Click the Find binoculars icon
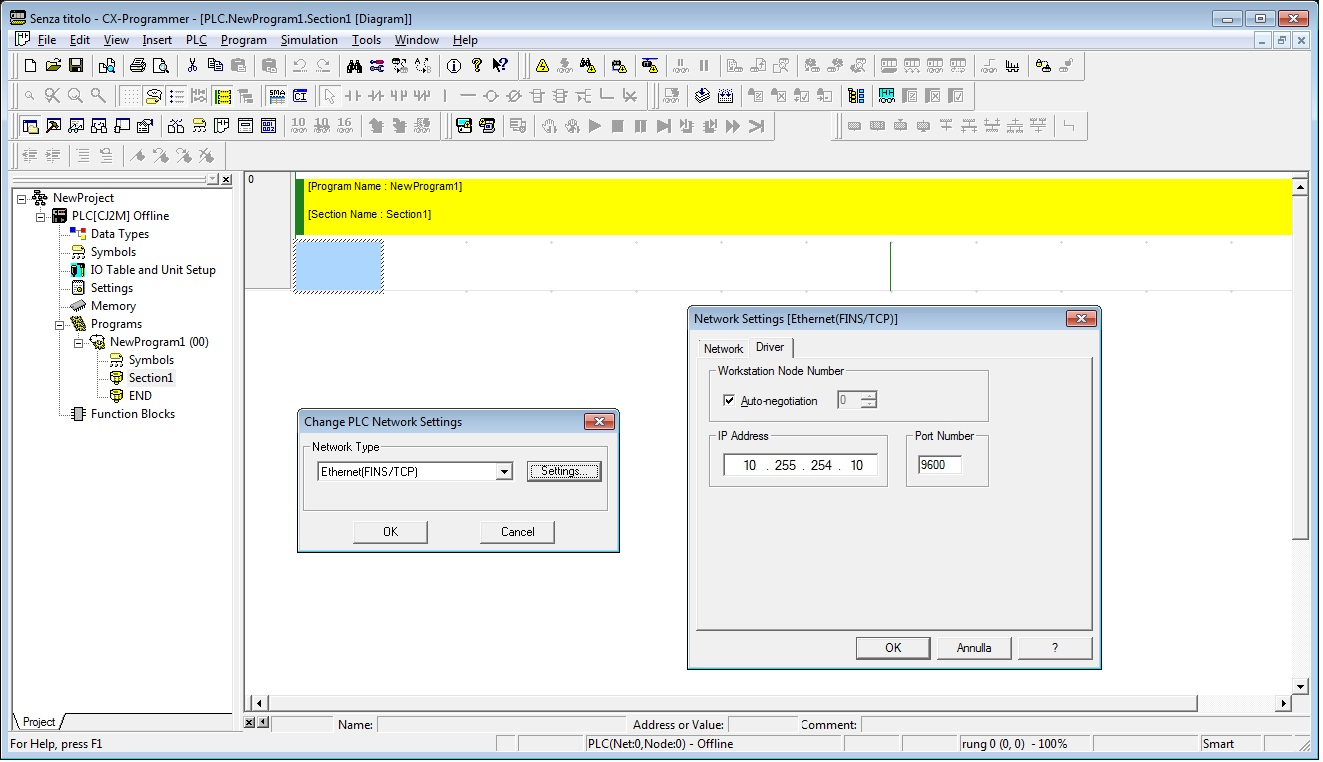 click(x=354, y=66)
